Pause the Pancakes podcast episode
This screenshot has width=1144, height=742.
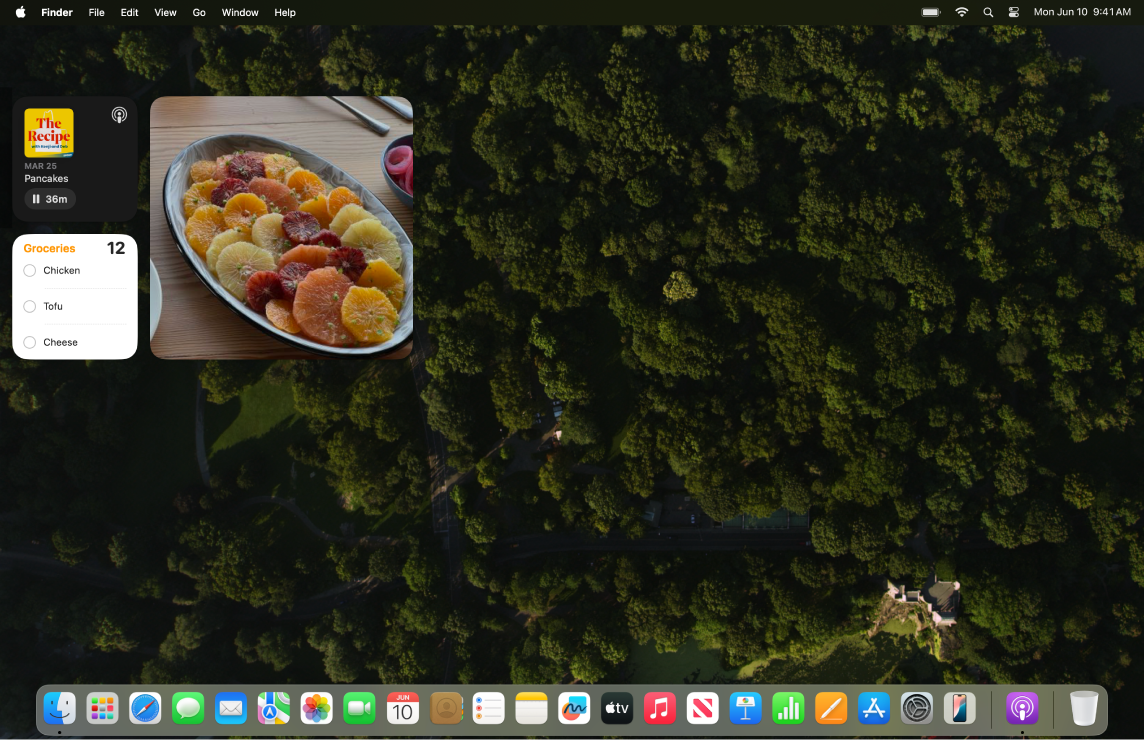pos(49,199)
